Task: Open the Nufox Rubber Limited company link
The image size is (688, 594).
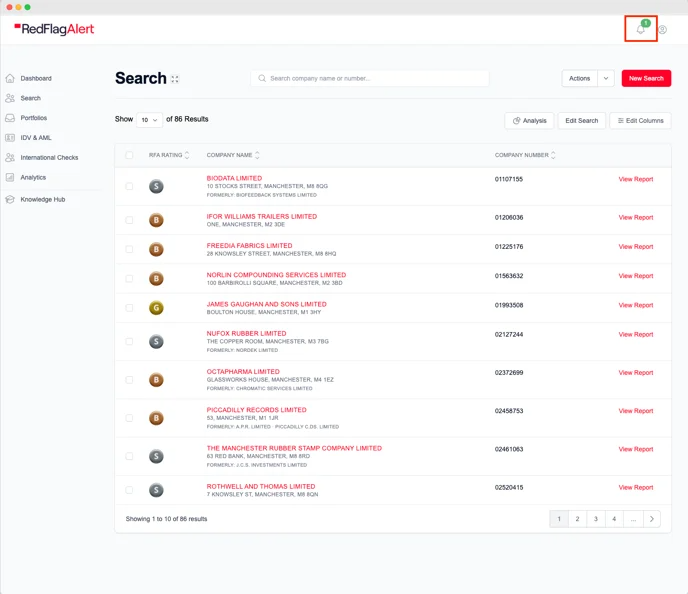Action: 246,333
